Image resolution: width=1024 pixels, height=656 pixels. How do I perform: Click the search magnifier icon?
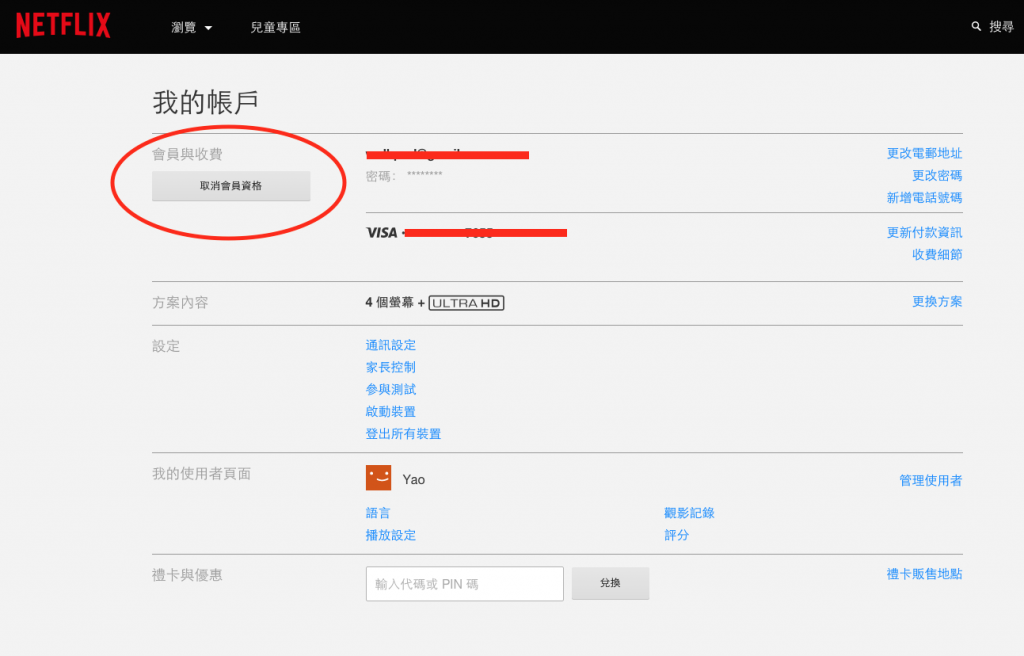click(976, 26)
